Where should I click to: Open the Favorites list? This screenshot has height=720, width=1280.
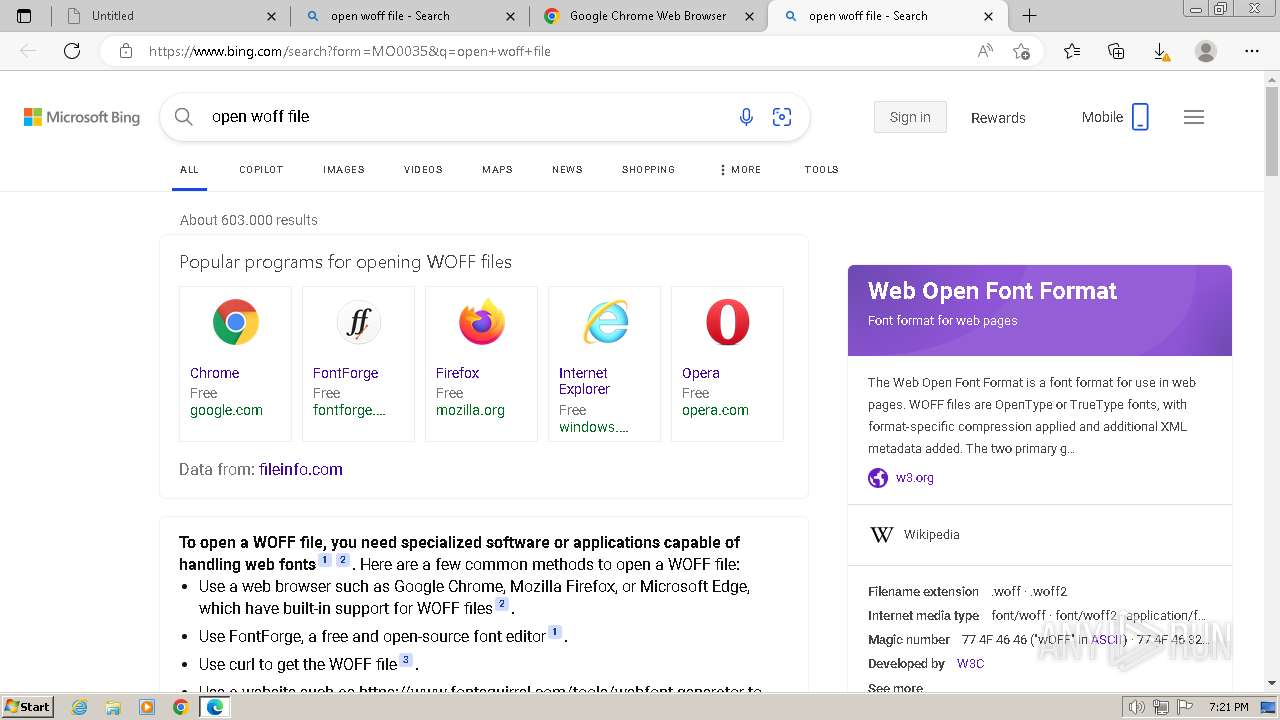click(1072, 51)
